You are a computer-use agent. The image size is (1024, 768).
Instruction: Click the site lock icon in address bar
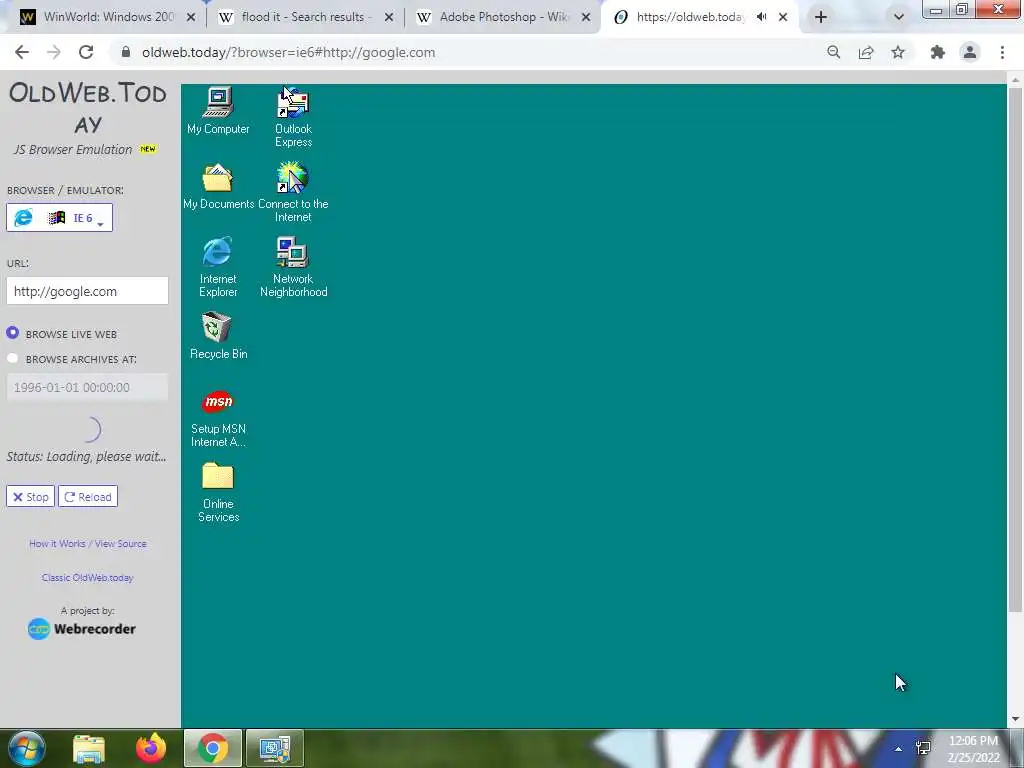[x=126, y=52]
